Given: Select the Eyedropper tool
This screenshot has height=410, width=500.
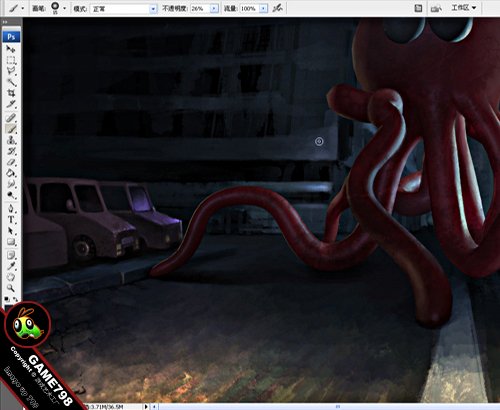Looking at the screenshot, I should (11, 266).
